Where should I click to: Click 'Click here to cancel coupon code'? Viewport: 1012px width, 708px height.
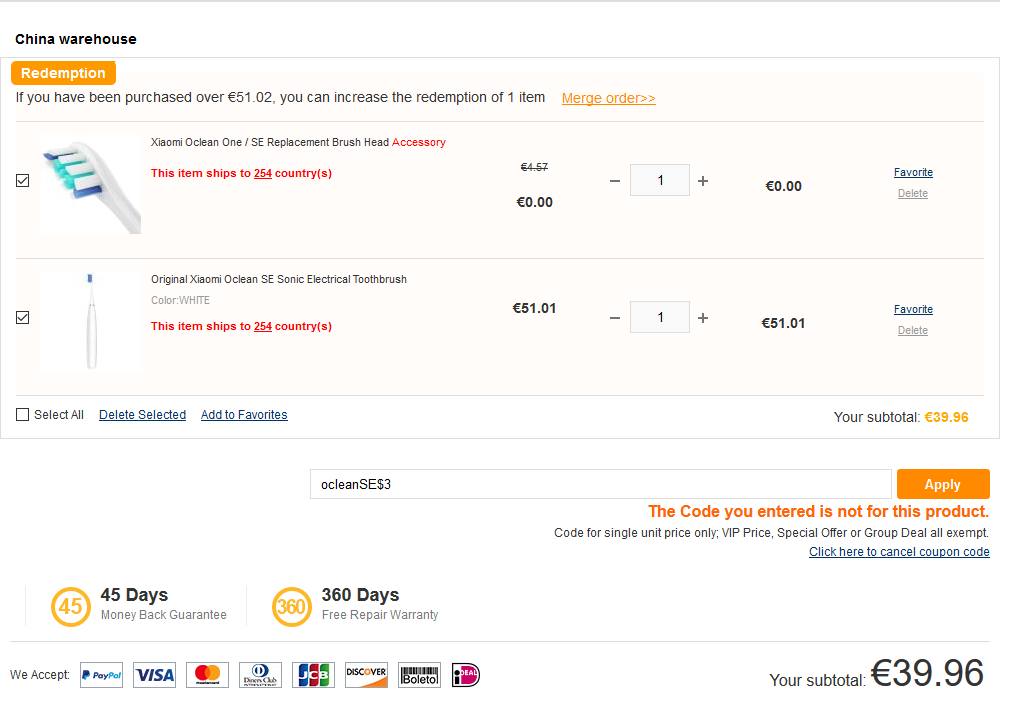[899, 552]
